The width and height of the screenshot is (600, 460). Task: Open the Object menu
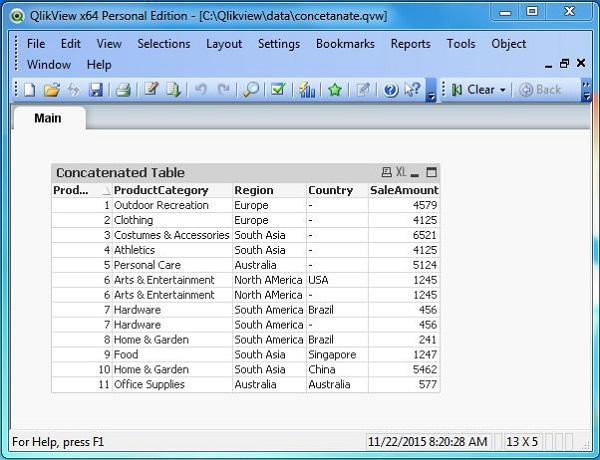509,44
